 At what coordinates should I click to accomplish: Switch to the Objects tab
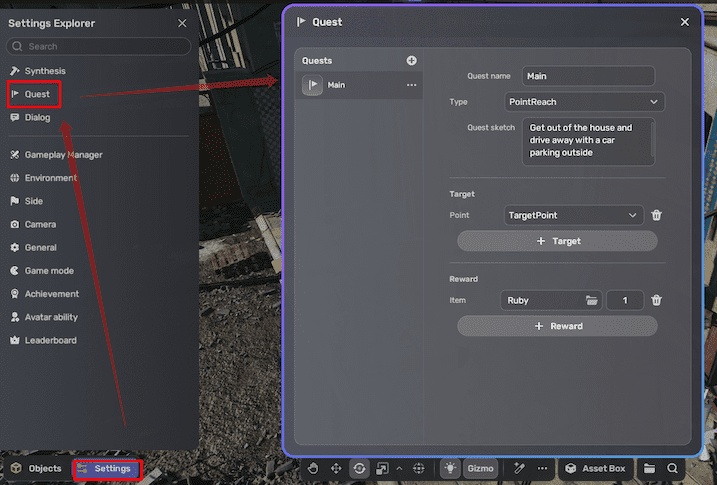[36, 468]
